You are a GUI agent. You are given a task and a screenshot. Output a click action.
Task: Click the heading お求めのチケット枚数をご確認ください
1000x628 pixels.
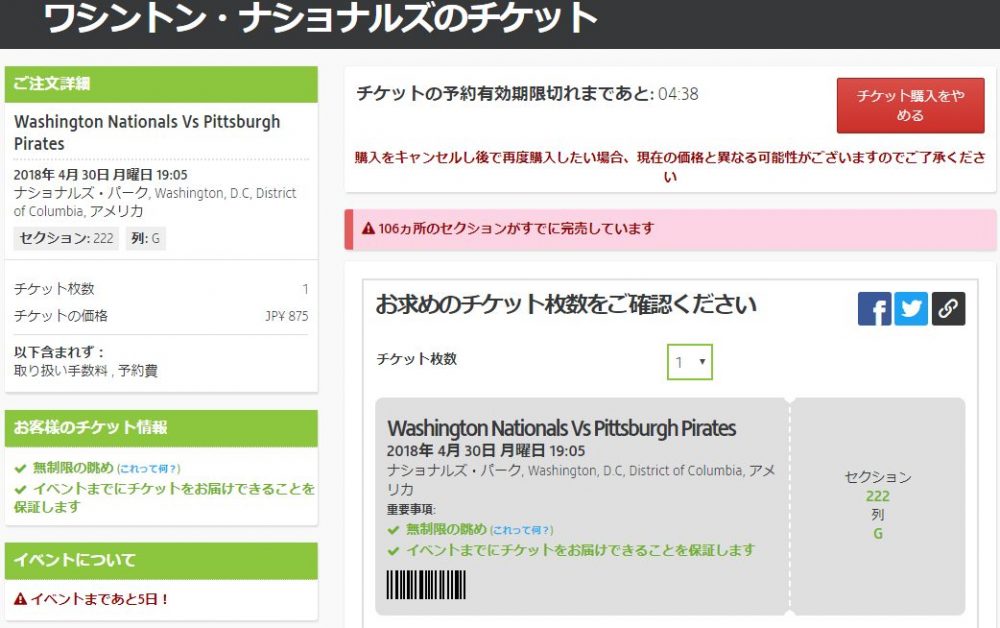point(566,305)
